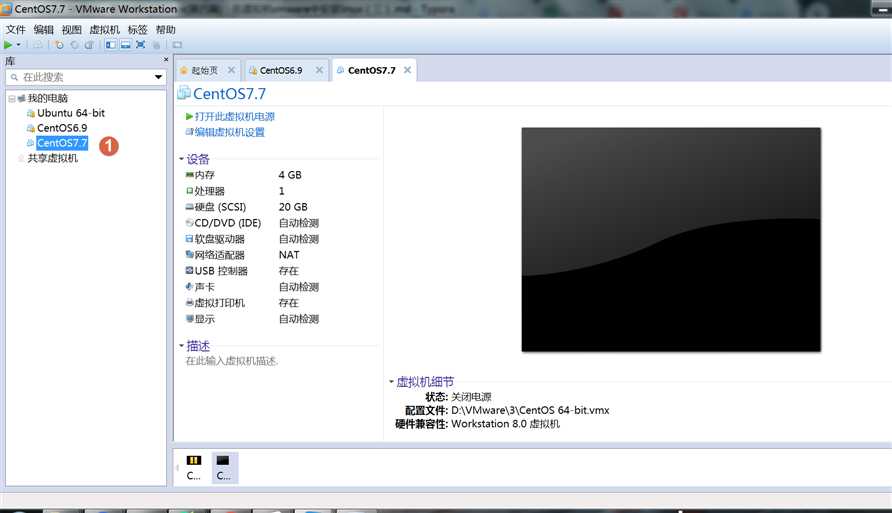Image resolution: width=892 pixels, height=513 pixels.
Task: Select CentOS6.9 in the library tree
Action: click(62, 128)
